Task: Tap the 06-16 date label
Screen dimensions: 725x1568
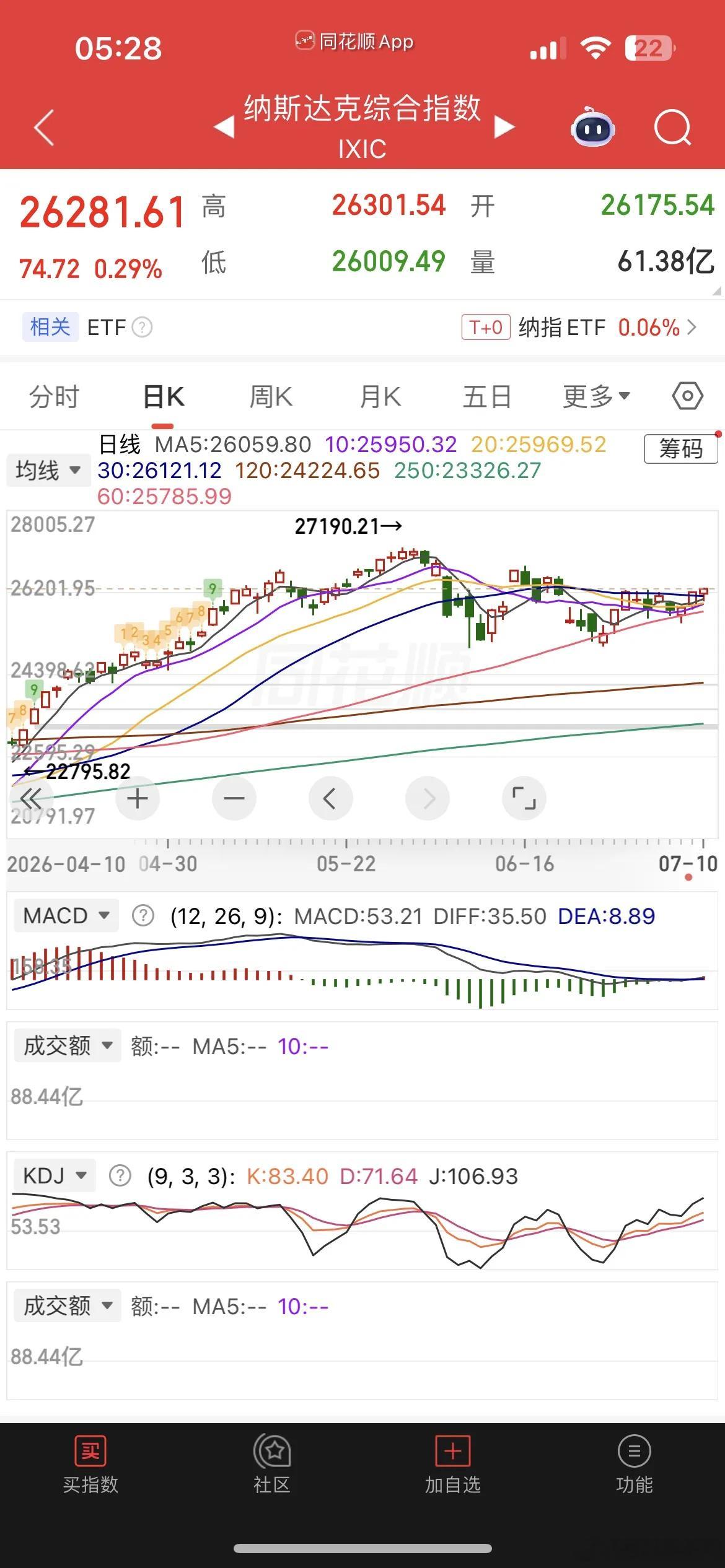Action: (x=525, y=863)
